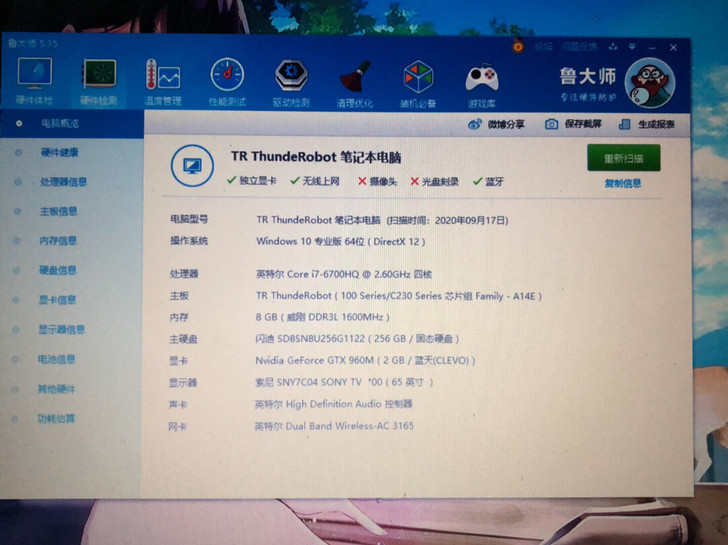Click 'Windows 10 专业版 64位' value
728x545 pixels.
click(311, 241)
